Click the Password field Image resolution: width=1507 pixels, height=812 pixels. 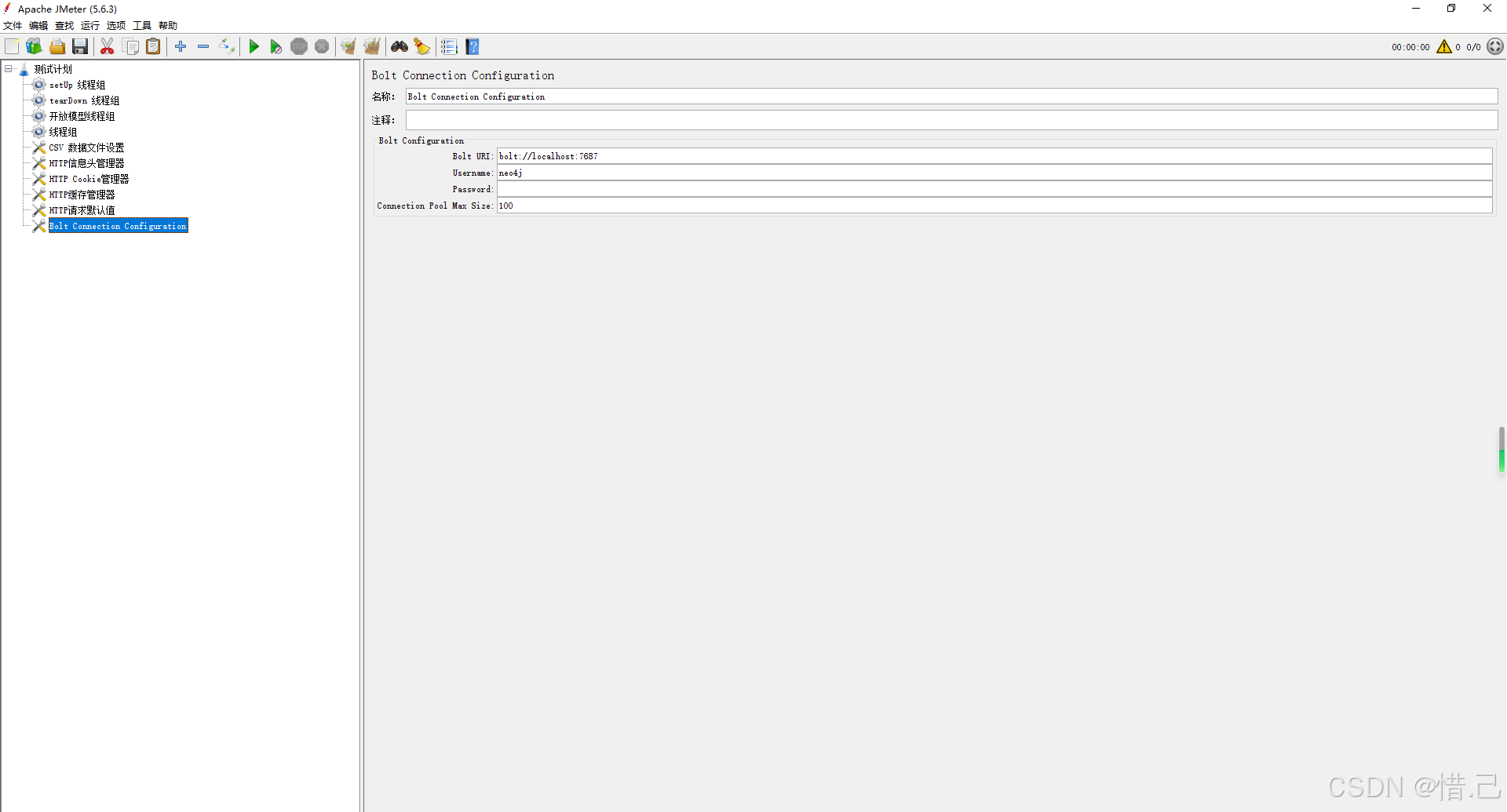994,189
